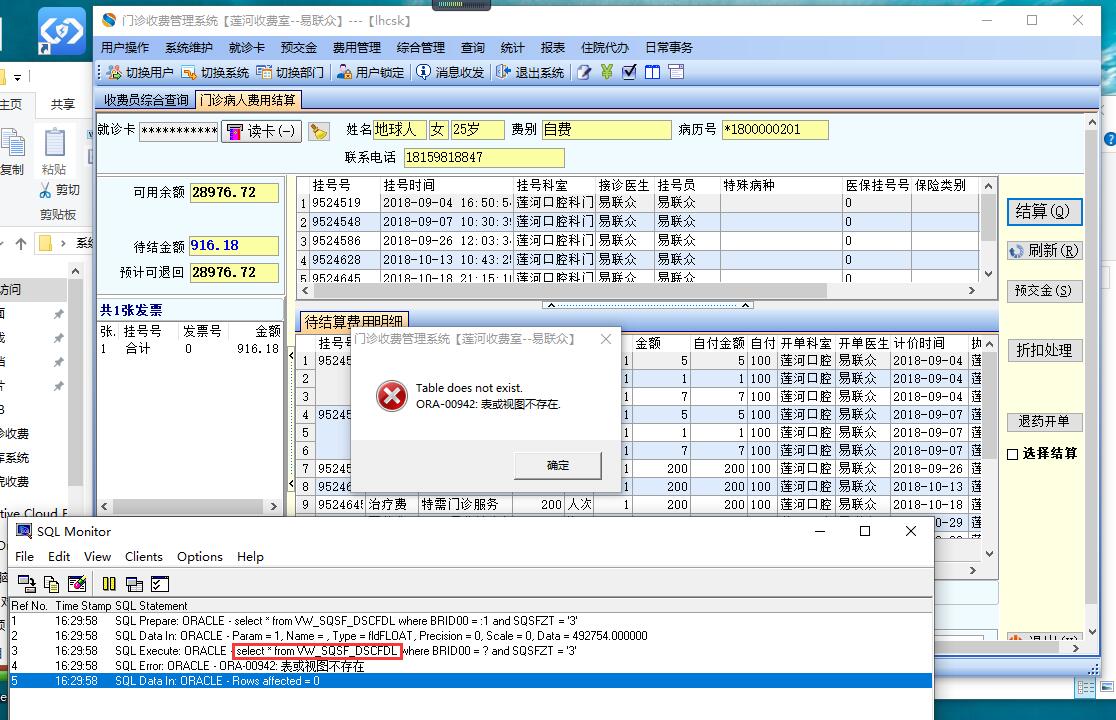This screenshot has height=720, width=1116.
Task: Click the 刷新(R) refresh button
Action: [x=1044, y=250]
